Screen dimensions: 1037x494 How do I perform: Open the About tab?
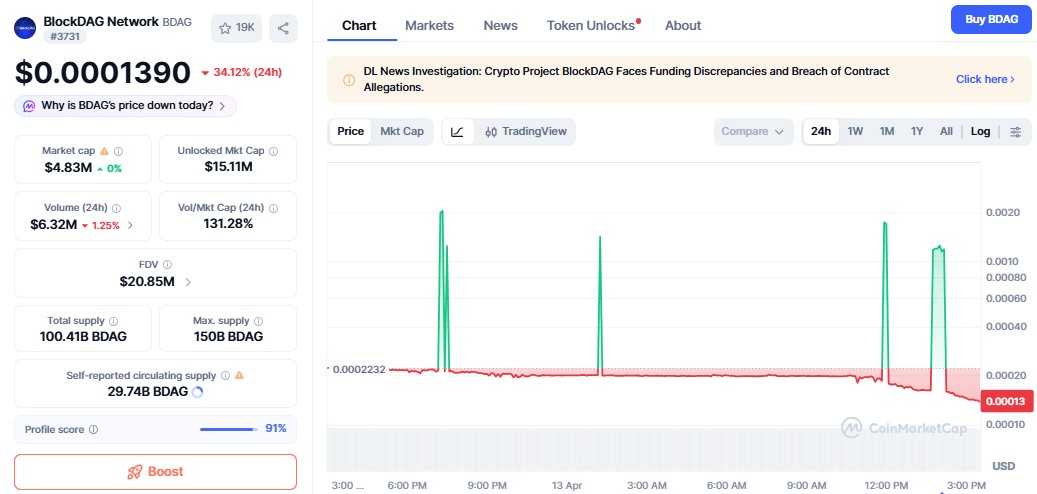pyautogui.click(x=683, y=26)
